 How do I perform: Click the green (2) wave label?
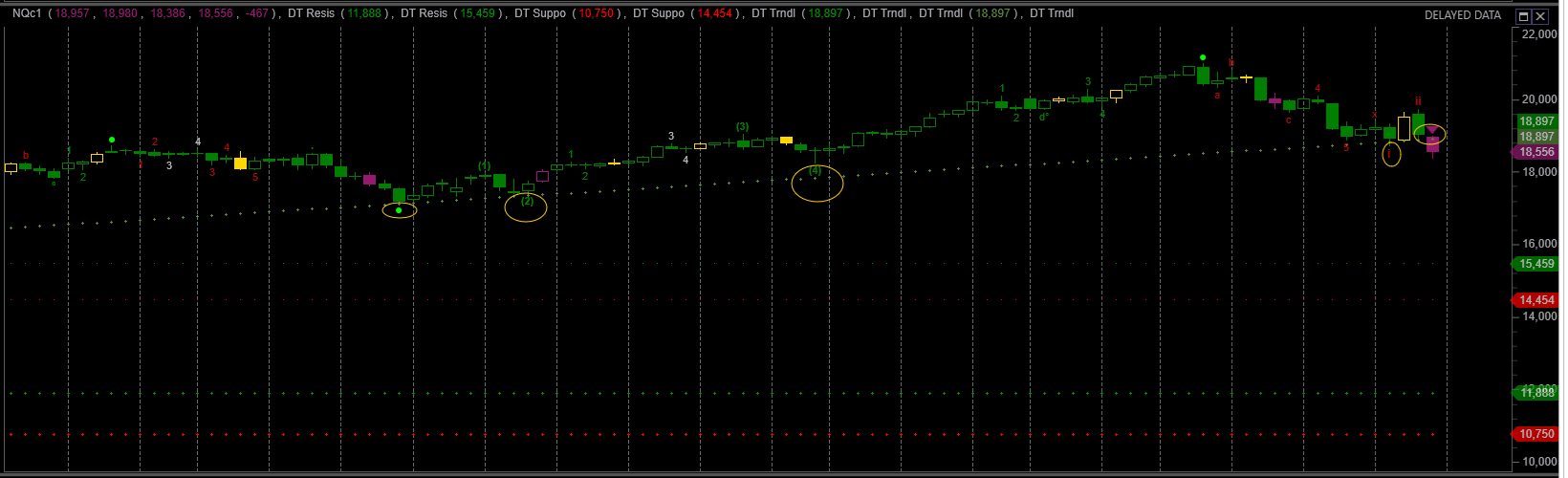coord(527,201)
